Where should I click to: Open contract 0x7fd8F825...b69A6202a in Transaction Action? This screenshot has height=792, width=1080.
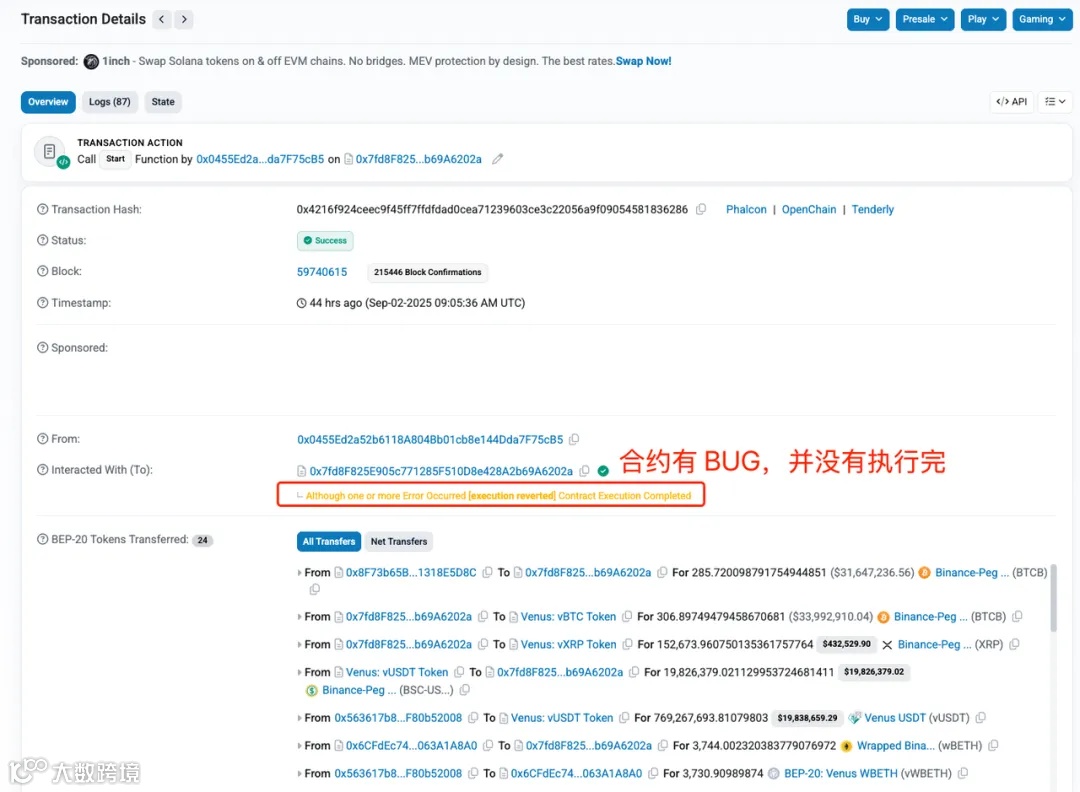click(419, 159)
